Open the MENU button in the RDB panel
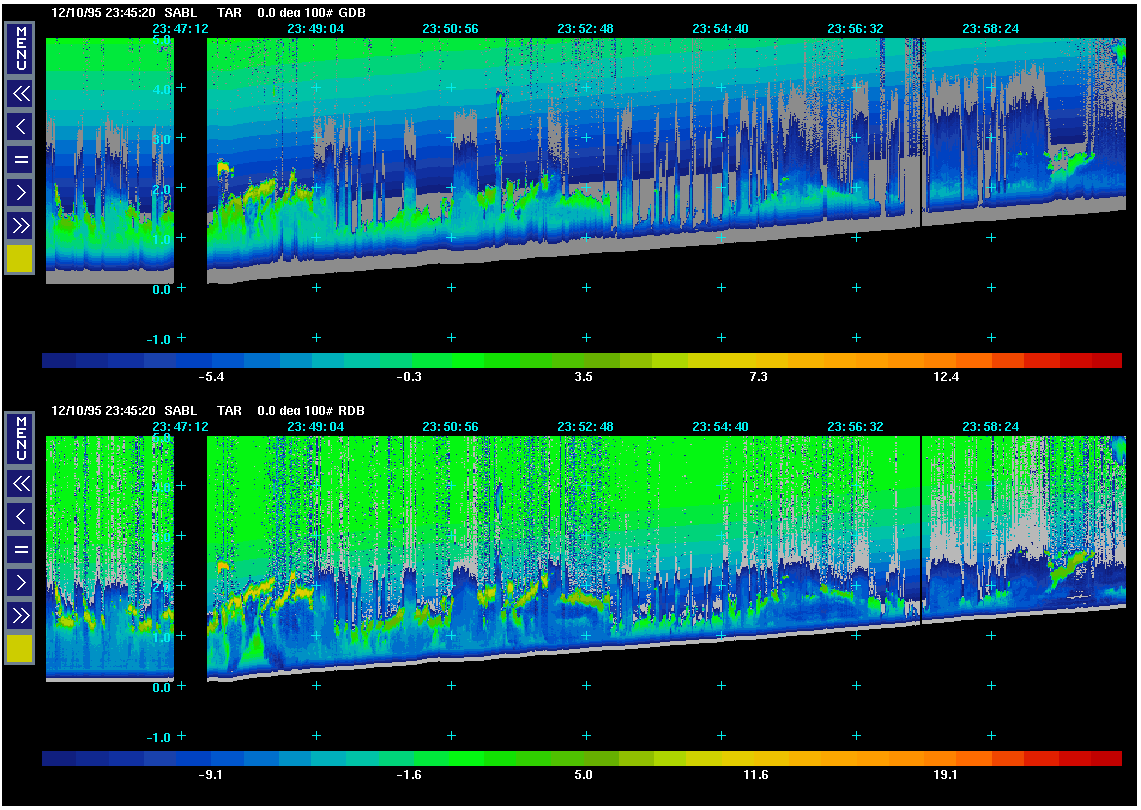The image size is (1141, 810). [20, 437]
